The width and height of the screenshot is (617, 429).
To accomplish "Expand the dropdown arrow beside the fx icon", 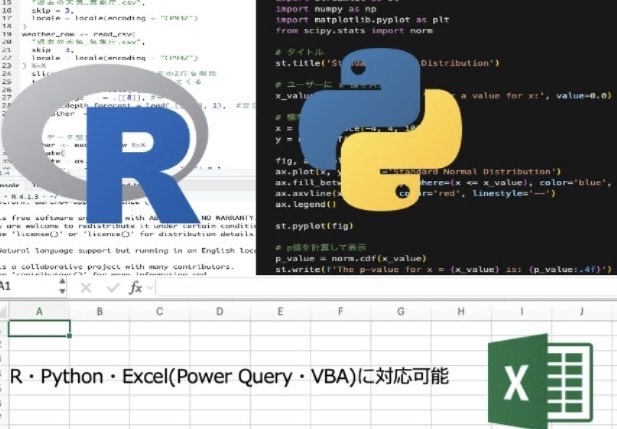I will click(150, 288).
